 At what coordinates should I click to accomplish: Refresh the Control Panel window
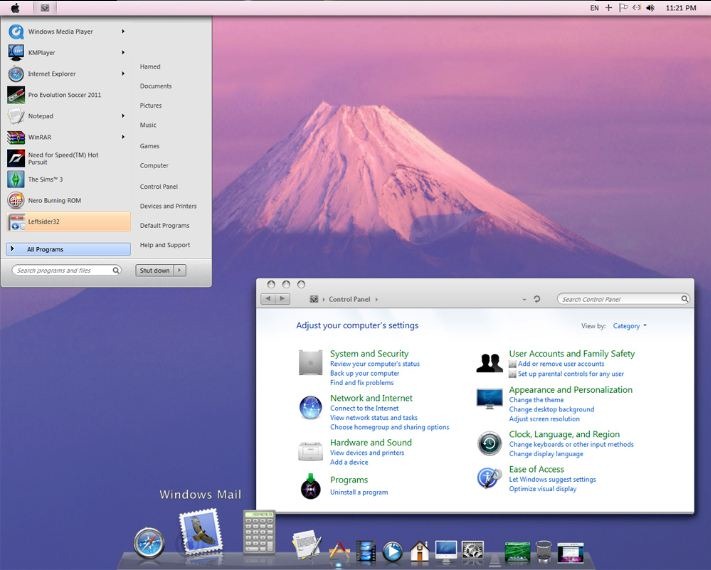tap(537, 299)
